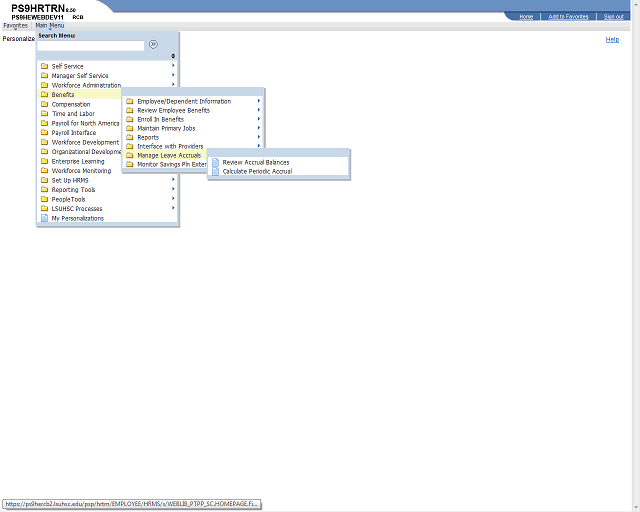Click the Enterprise Learning folder icon
Image resolution: width=640 pixels, height=512 pixels.
(x=44, y=161)
